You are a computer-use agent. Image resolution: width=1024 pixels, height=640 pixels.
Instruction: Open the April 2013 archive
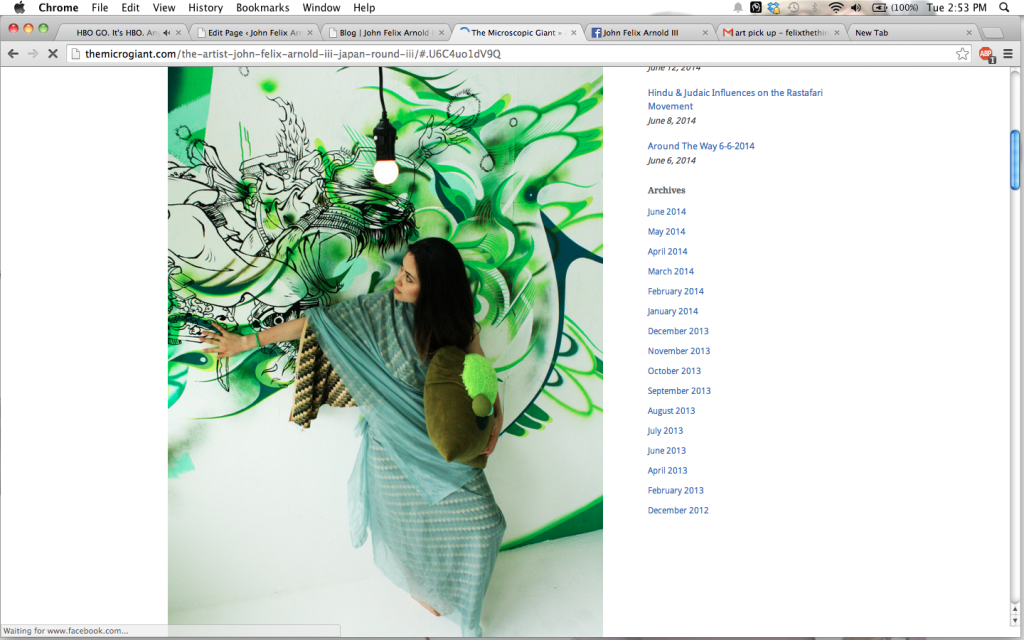coord(667,471)
